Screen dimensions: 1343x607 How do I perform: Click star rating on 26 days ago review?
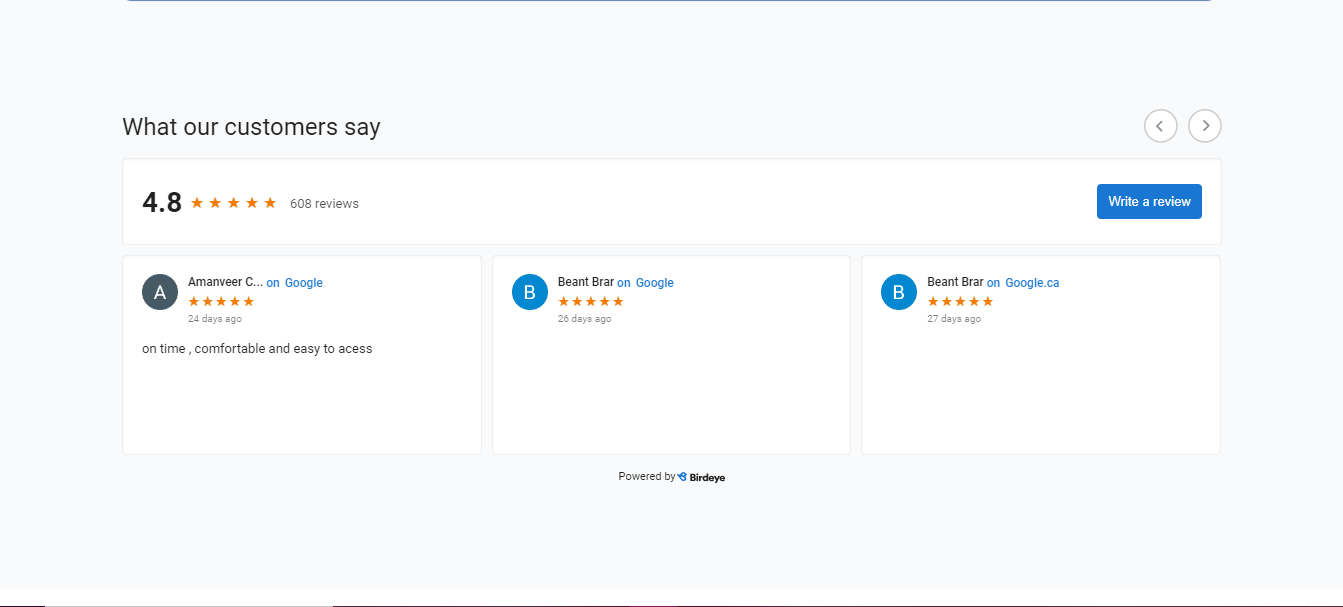tap(591, 301)
